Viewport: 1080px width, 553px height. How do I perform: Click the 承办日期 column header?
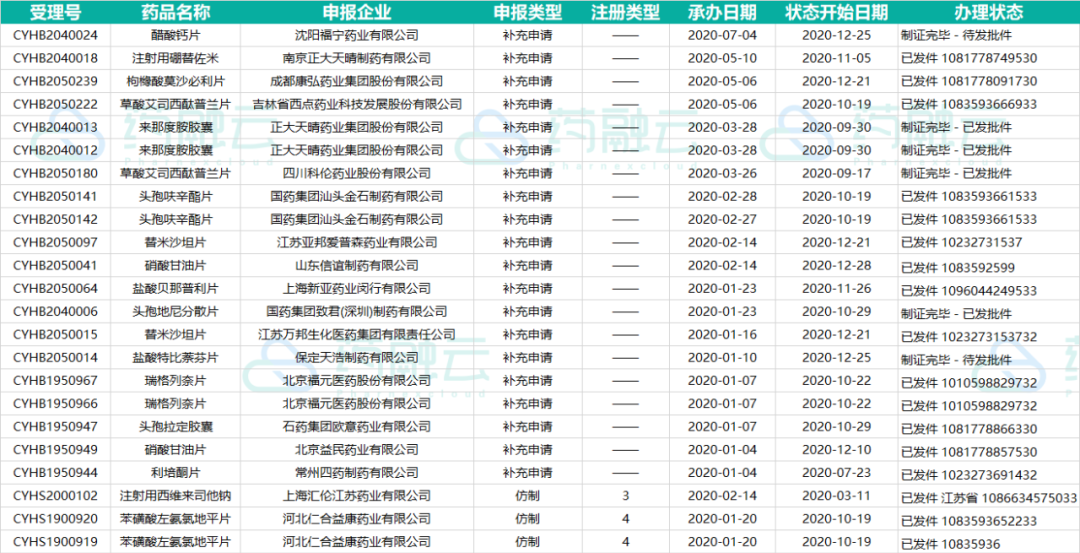(722, 12)
